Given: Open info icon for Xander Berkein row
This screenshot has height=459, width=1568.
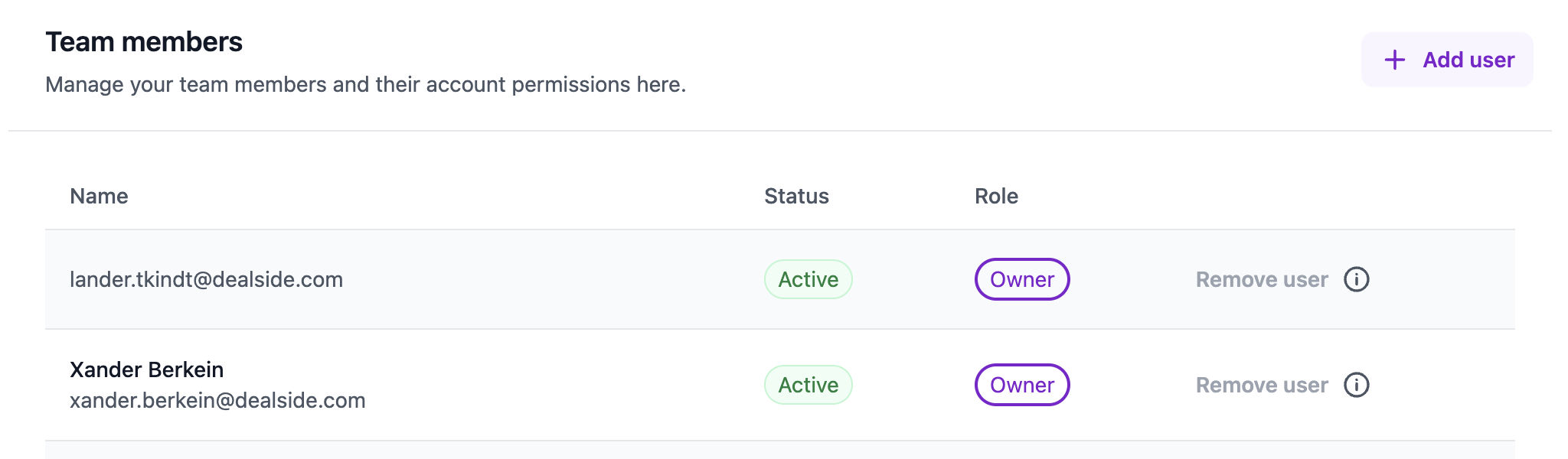Looking at the screenshot, I should pos(1357,385).
